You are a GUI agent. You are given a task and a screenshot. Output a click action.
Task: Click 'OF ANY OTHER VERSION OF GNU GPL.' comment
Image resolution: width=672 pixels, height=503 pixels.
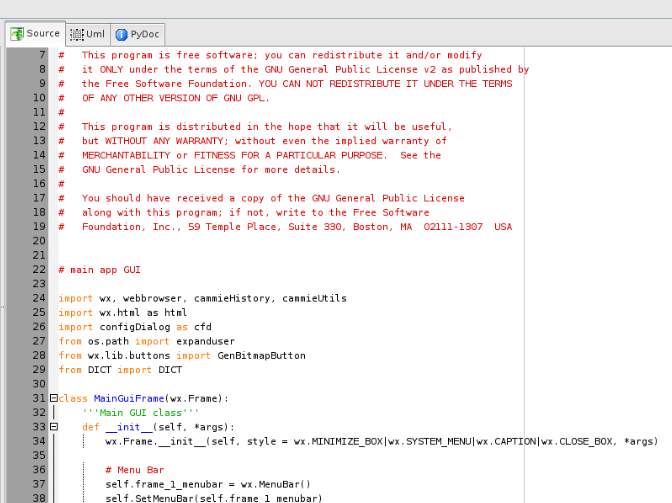tap(176, 98)
